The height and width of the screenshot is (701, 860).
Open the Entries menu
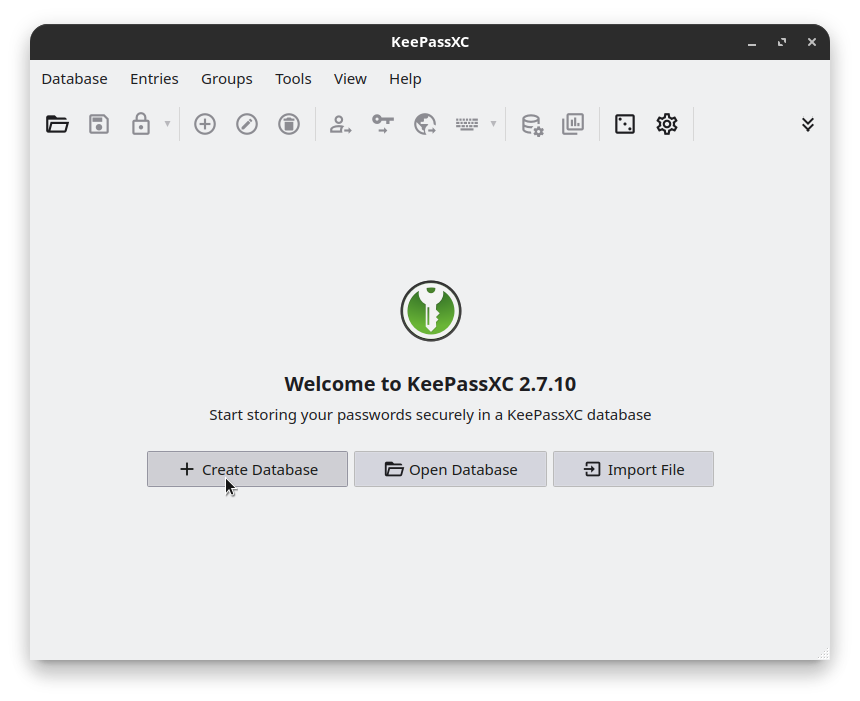tap(154, 79)
